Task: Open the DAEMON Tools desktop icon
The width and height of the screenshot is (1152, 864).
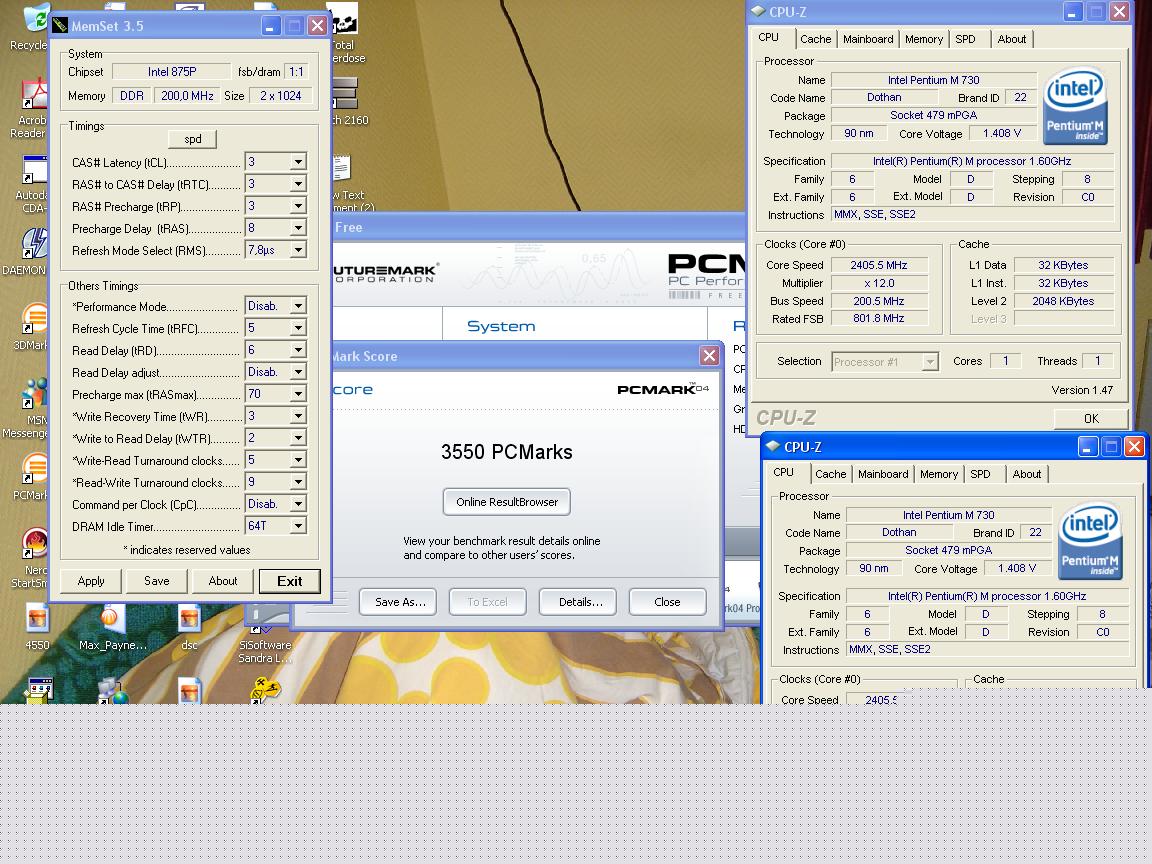Action: [x=34, y=243]
